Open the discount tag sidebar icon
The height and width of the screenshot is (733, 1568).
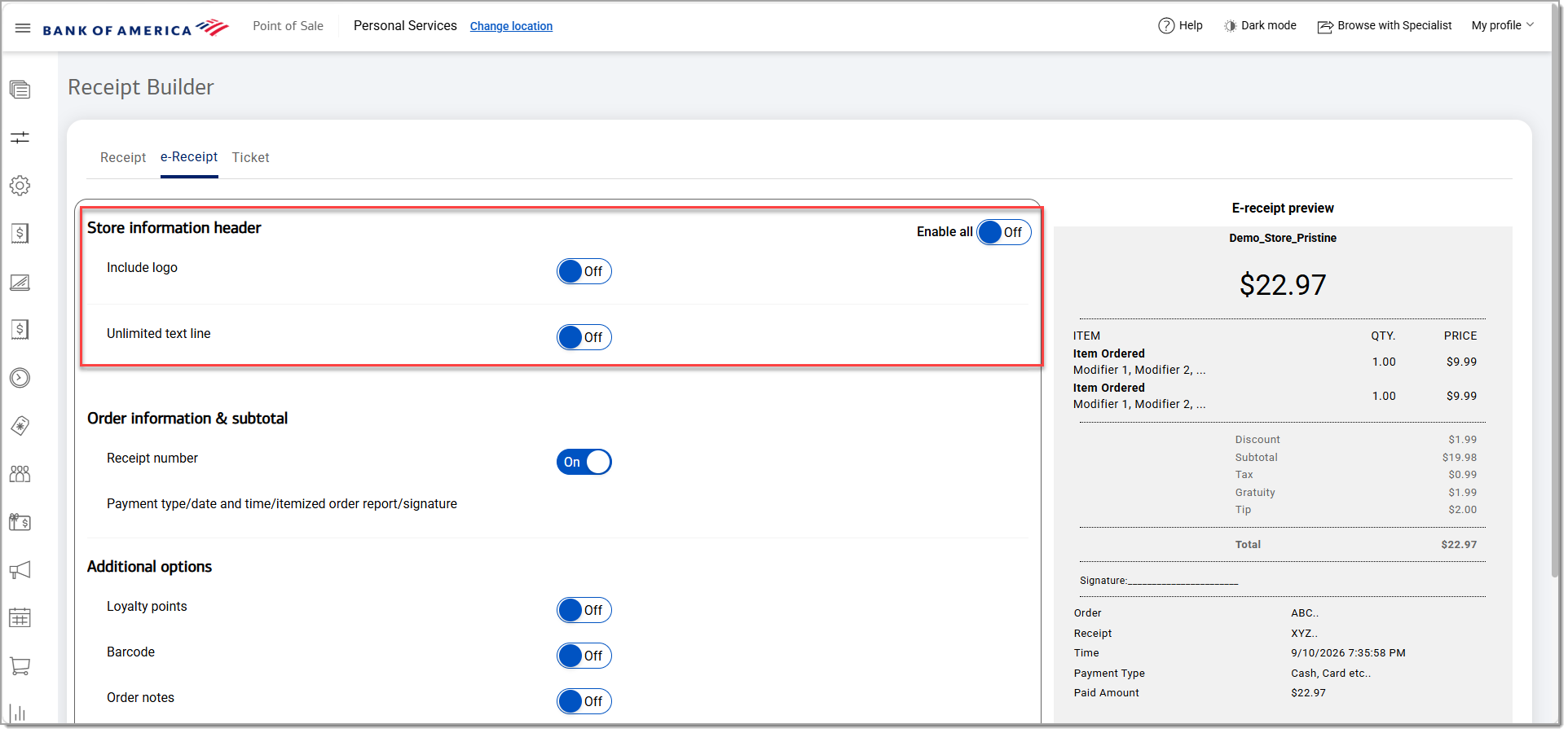click(20, 426)
